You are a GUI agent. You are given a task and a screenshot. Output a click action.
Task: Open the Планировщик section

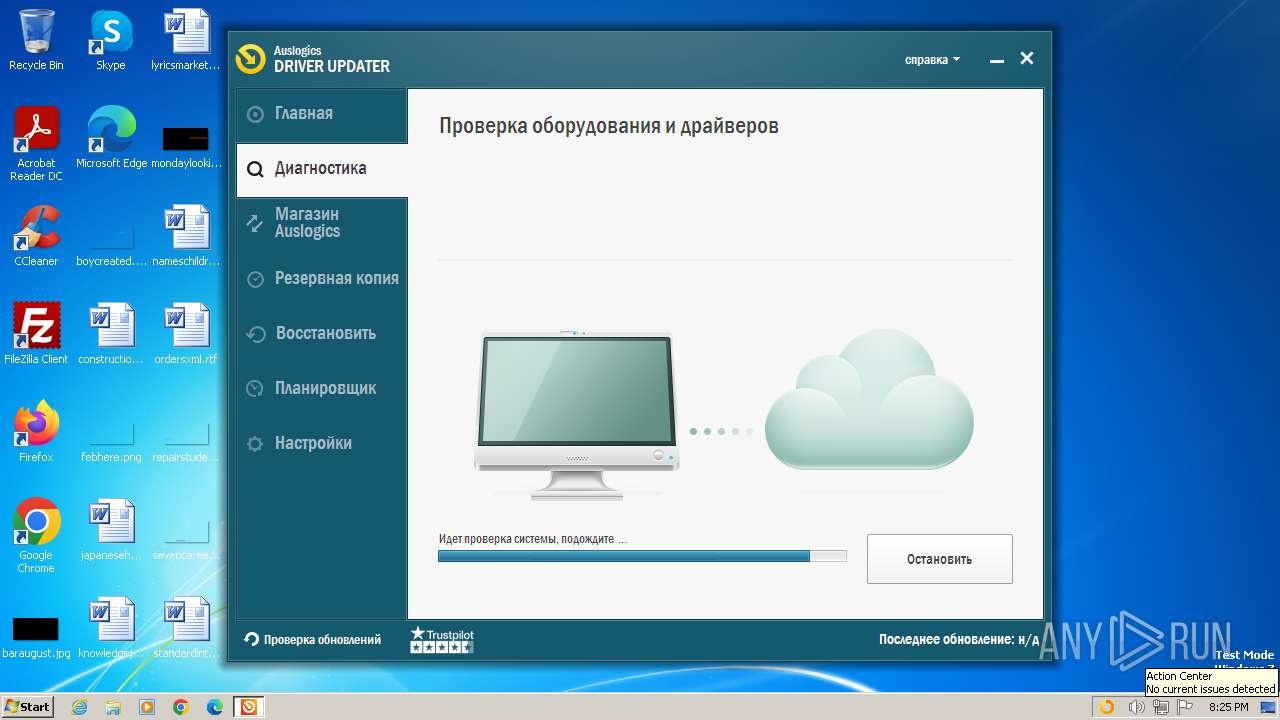click(321, 388)
